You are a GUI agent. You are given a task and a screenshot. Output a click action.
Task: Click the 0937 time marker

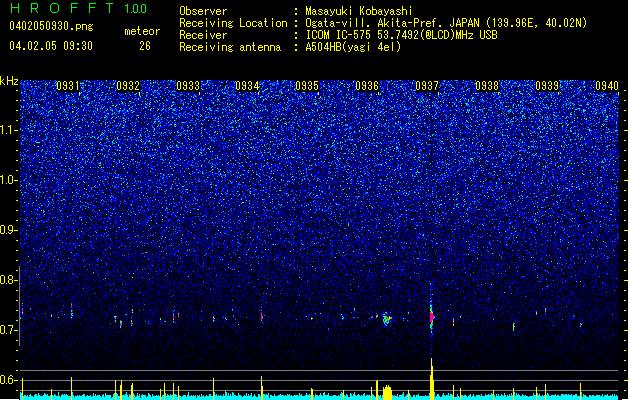click(427, 86)
